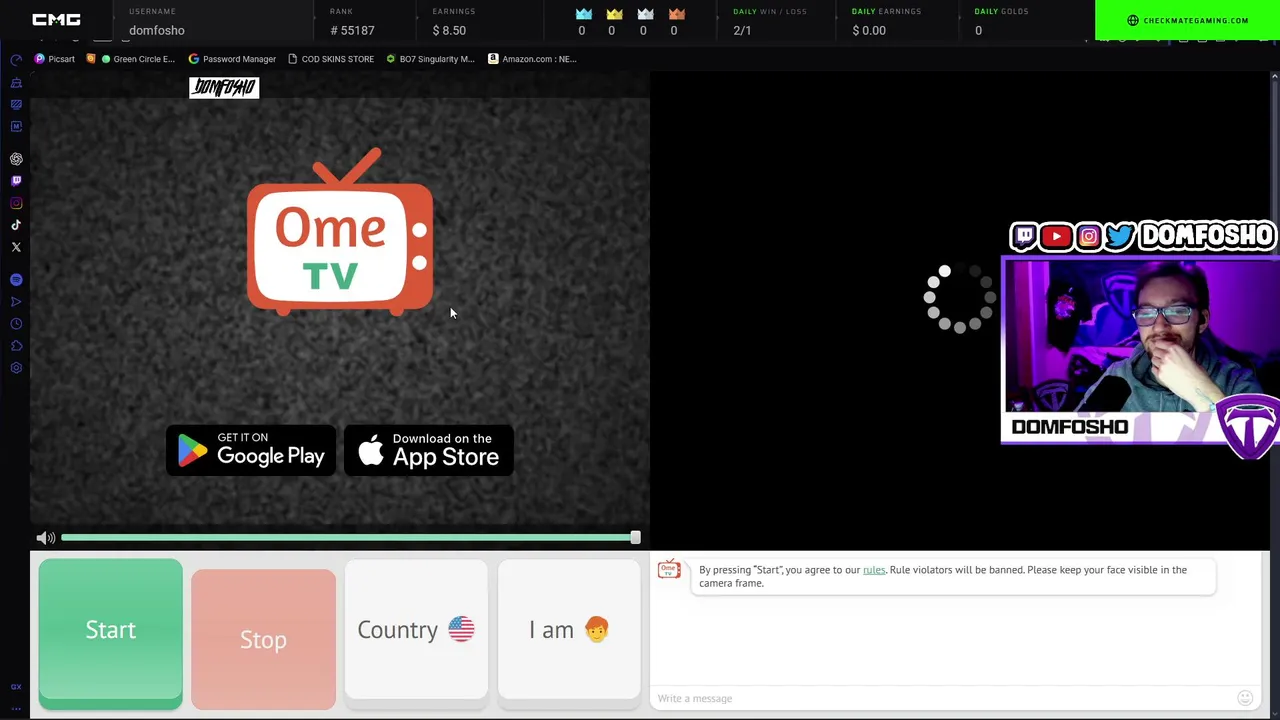Open Instagram from the browser sidebar
1280x720 pixels.
[16, 203]
